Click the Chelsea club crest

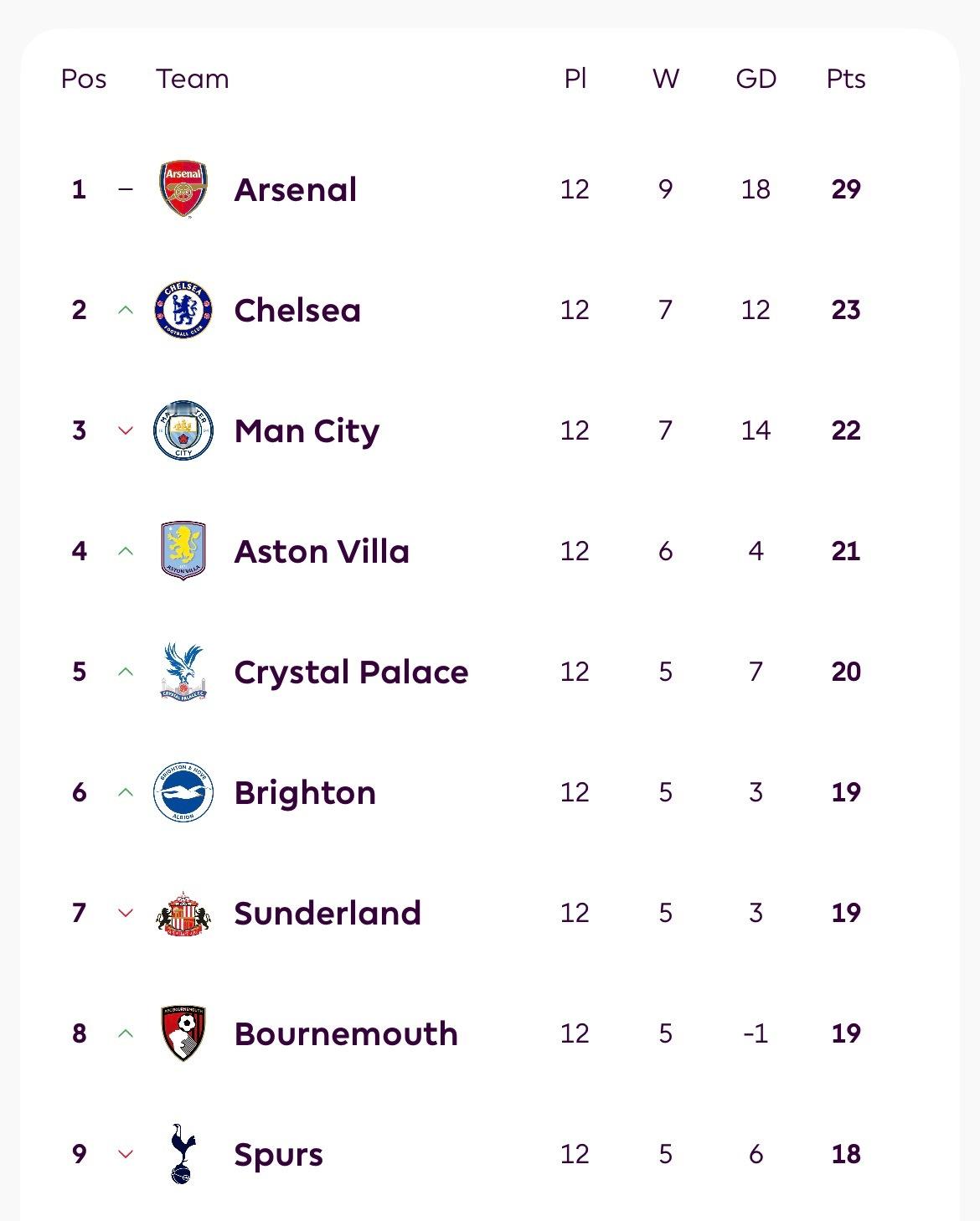tap(183, 310)
